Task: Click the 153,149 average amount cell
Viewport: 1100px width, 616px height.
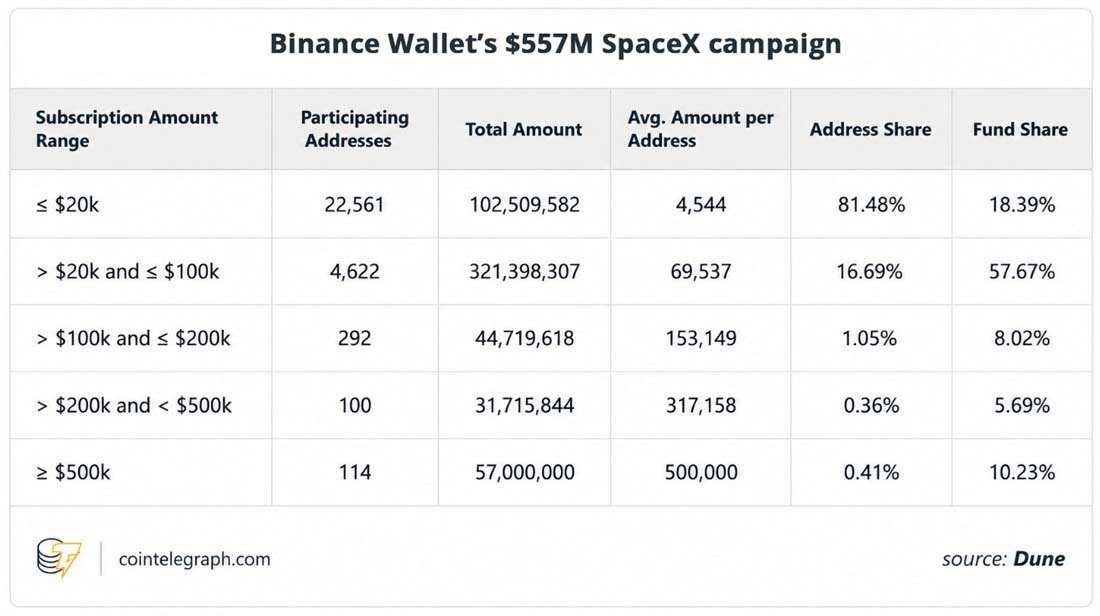Action: 701,338
